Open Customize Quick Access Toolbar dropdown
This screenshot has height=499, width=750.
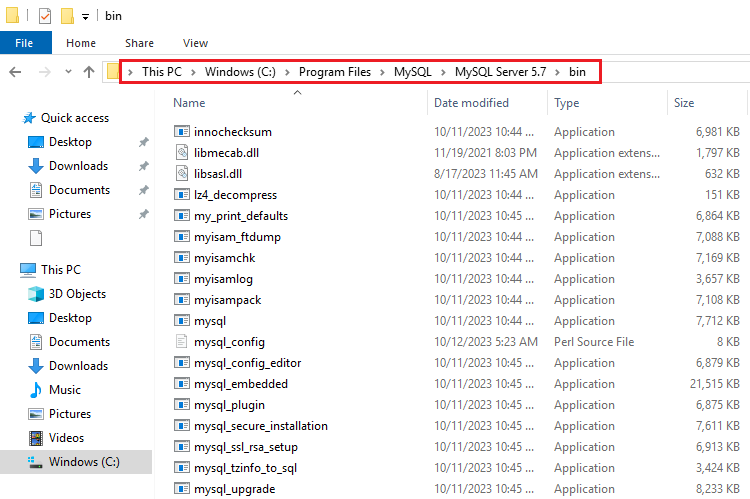click(x=85, y=17)
